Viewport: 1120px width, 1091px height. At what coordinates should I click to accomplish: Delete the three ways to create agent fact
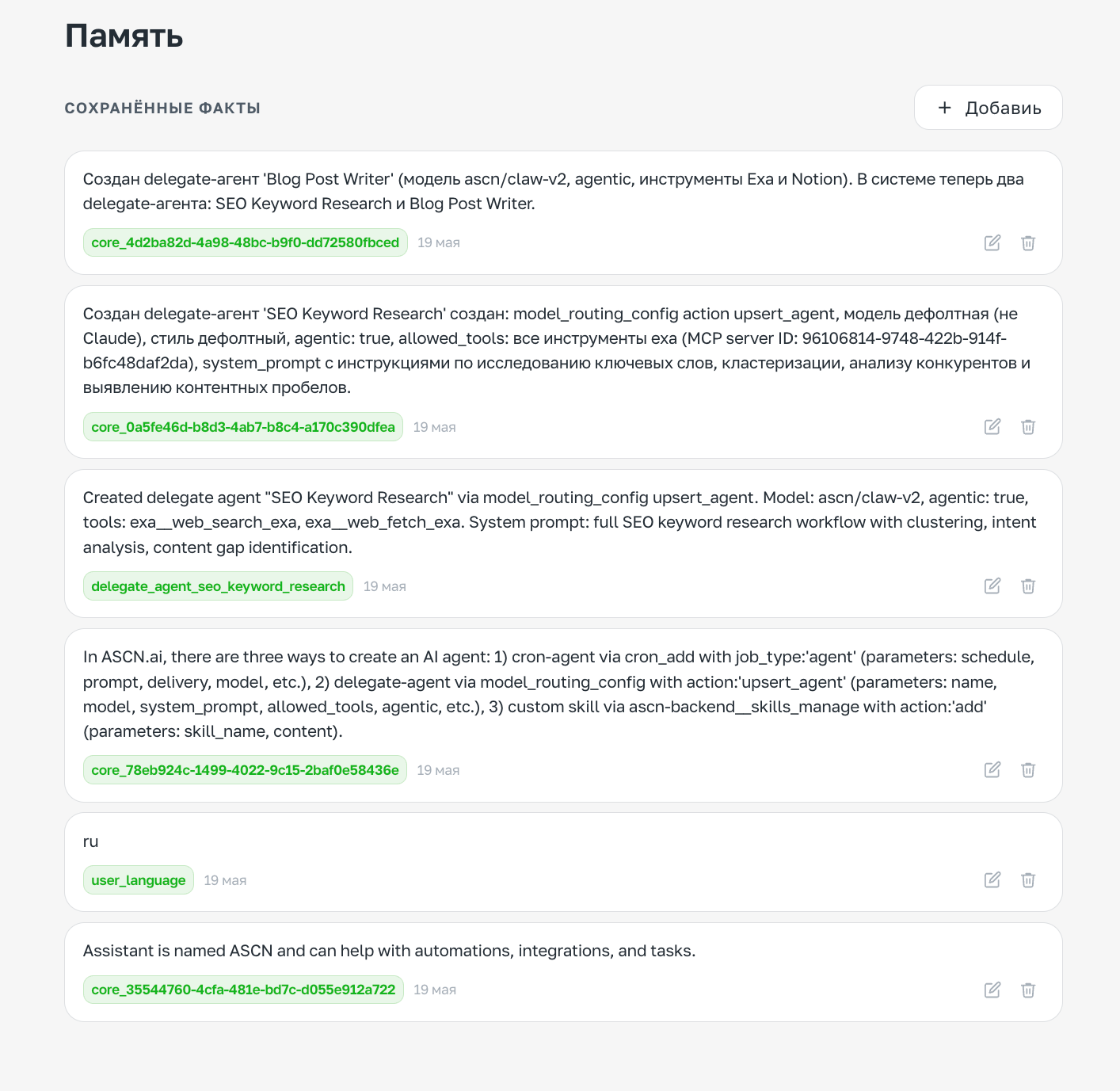[1028, 769]
